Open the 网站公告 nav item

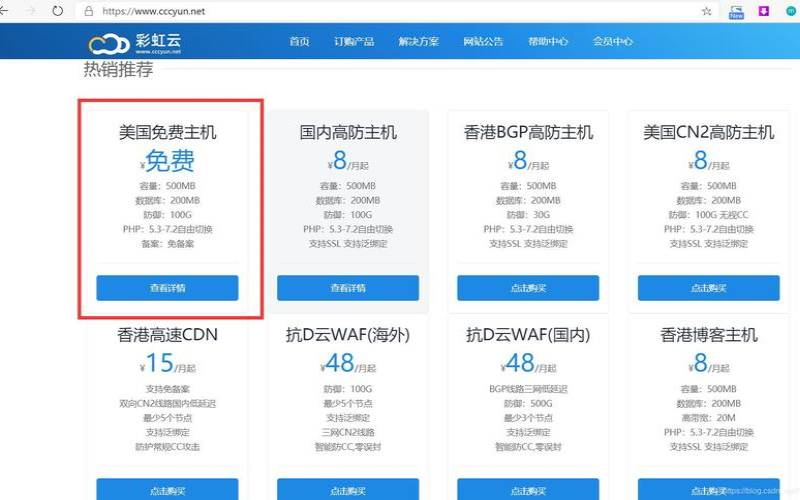483,41
